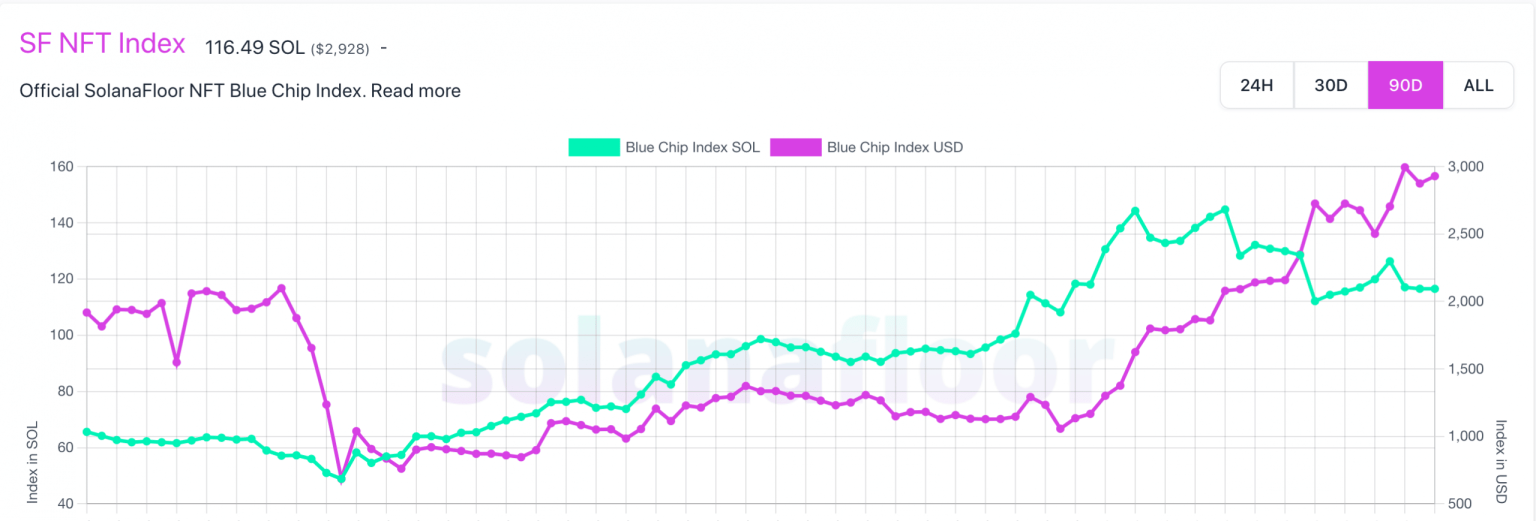Toggle the Blue Chip Index USD legend label
This screenshot has width=1536, height=521.
pyautogui.click(x=894, y=147)
